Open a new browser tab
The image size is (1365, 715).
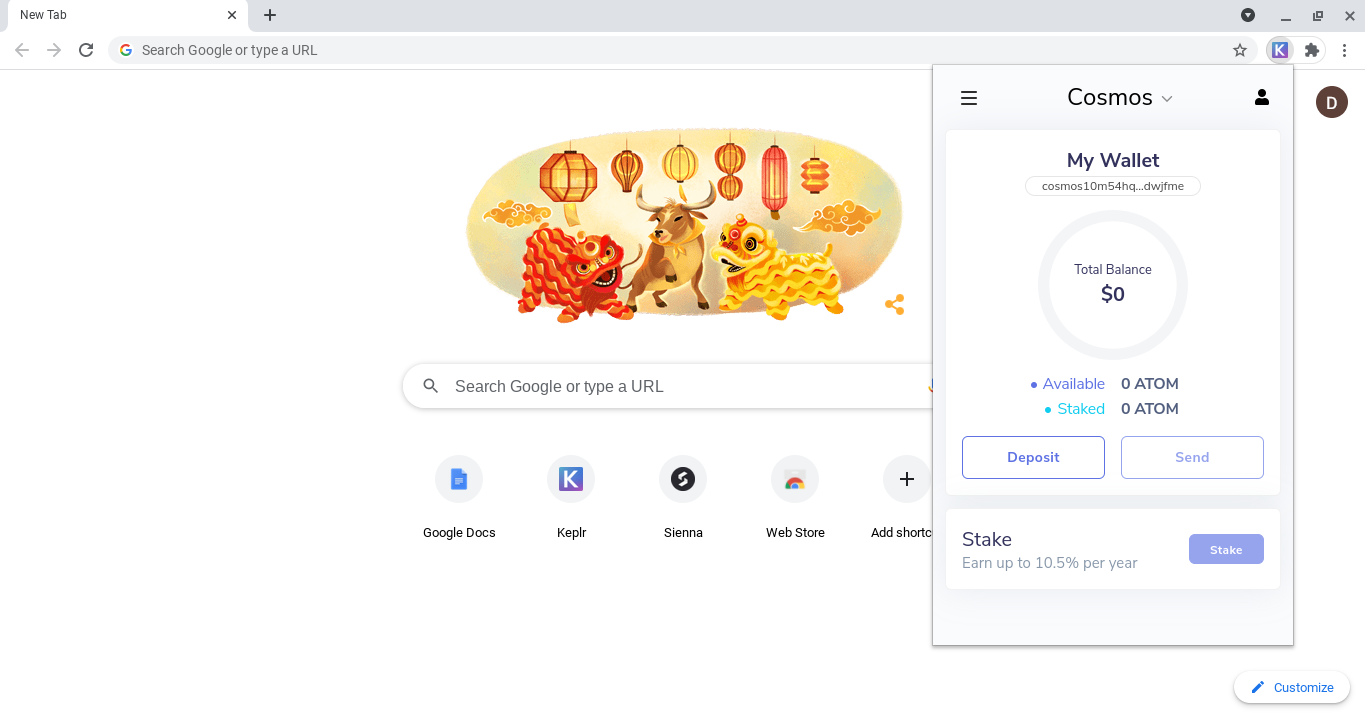click(x=270, y=15)
